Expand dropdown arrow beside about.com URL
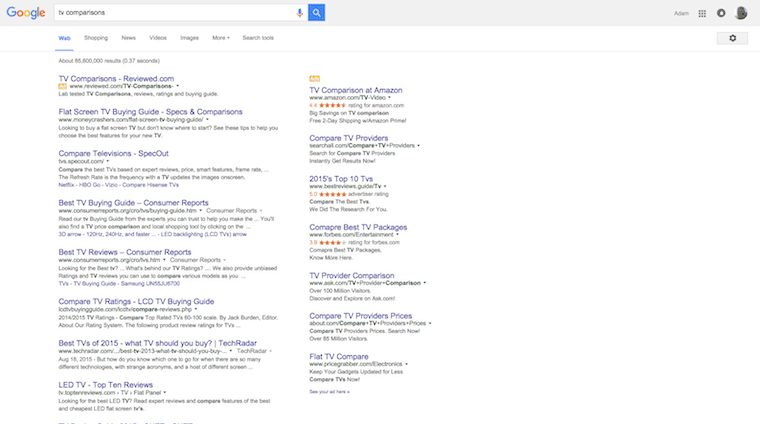The image size is (760, 424). pos(430,324)
